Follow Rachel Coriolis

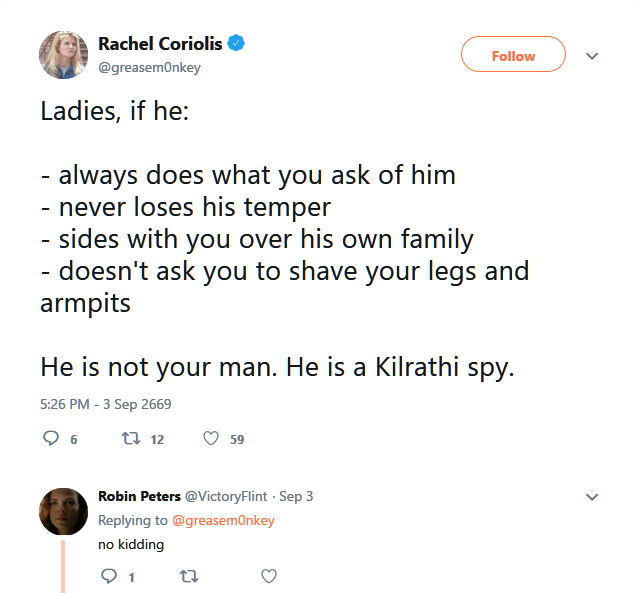click(513, 56)
